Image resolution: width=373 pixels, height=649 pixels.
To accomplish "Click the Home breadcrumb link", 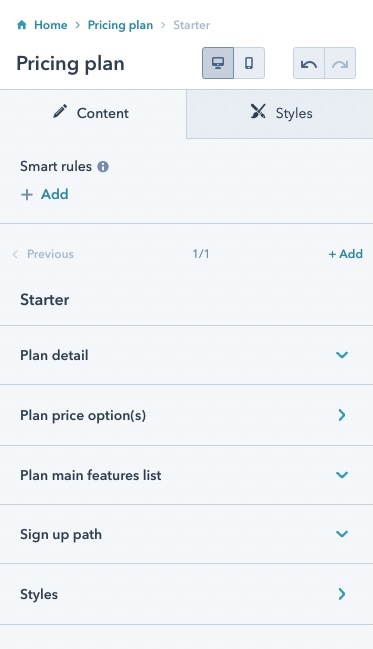I will pyautogui.click(x=51, y=25).
